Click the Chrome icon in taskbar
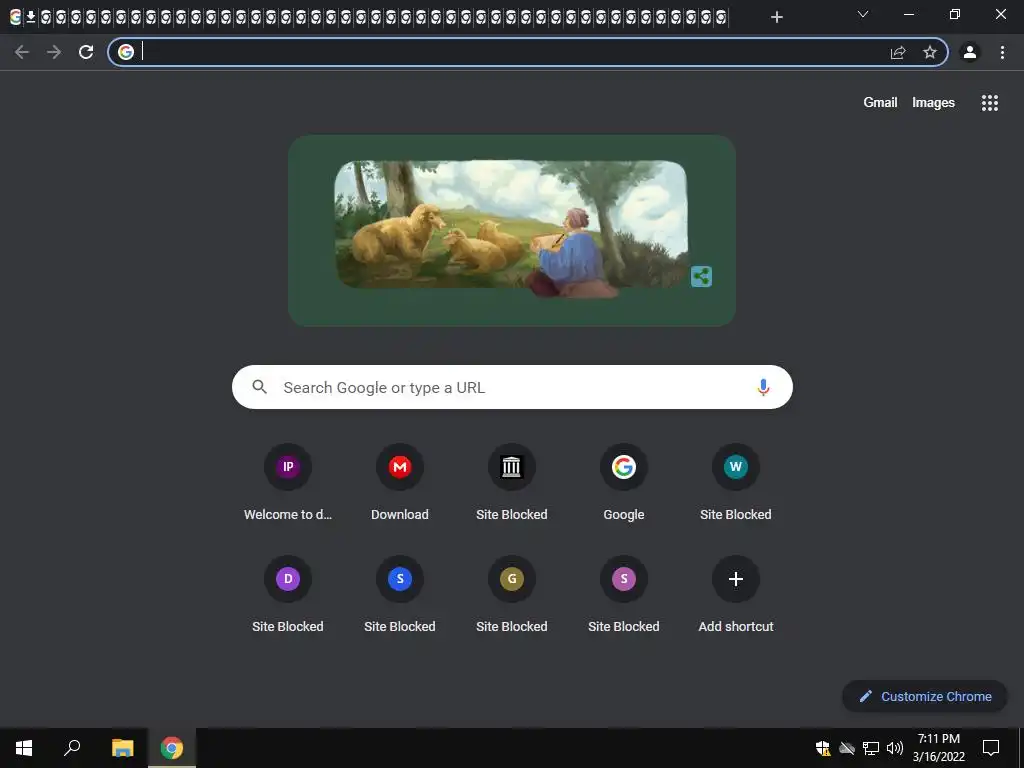Screen dimensions: 1024x768 (172, 748)
